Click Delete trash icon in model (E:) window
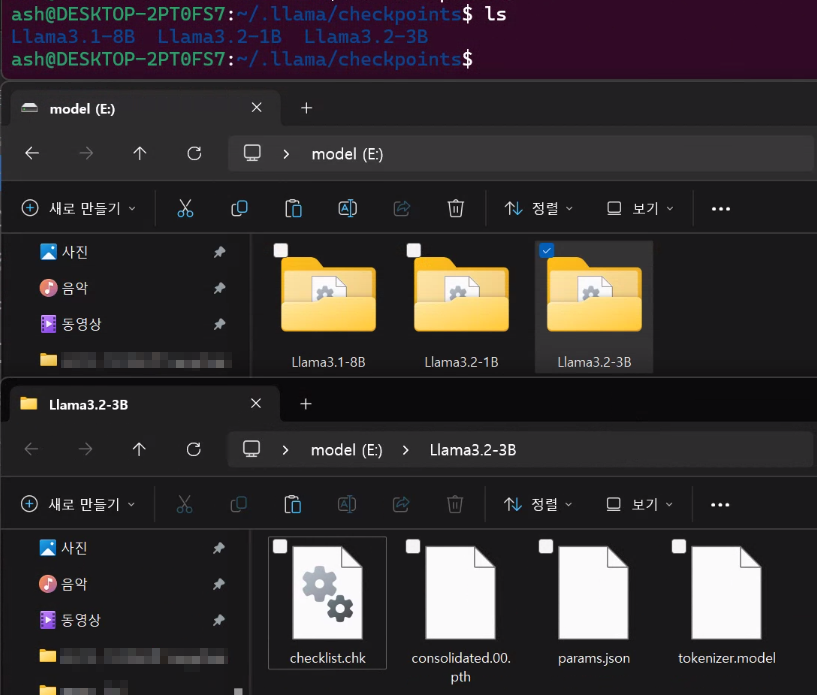 (455, 208)
